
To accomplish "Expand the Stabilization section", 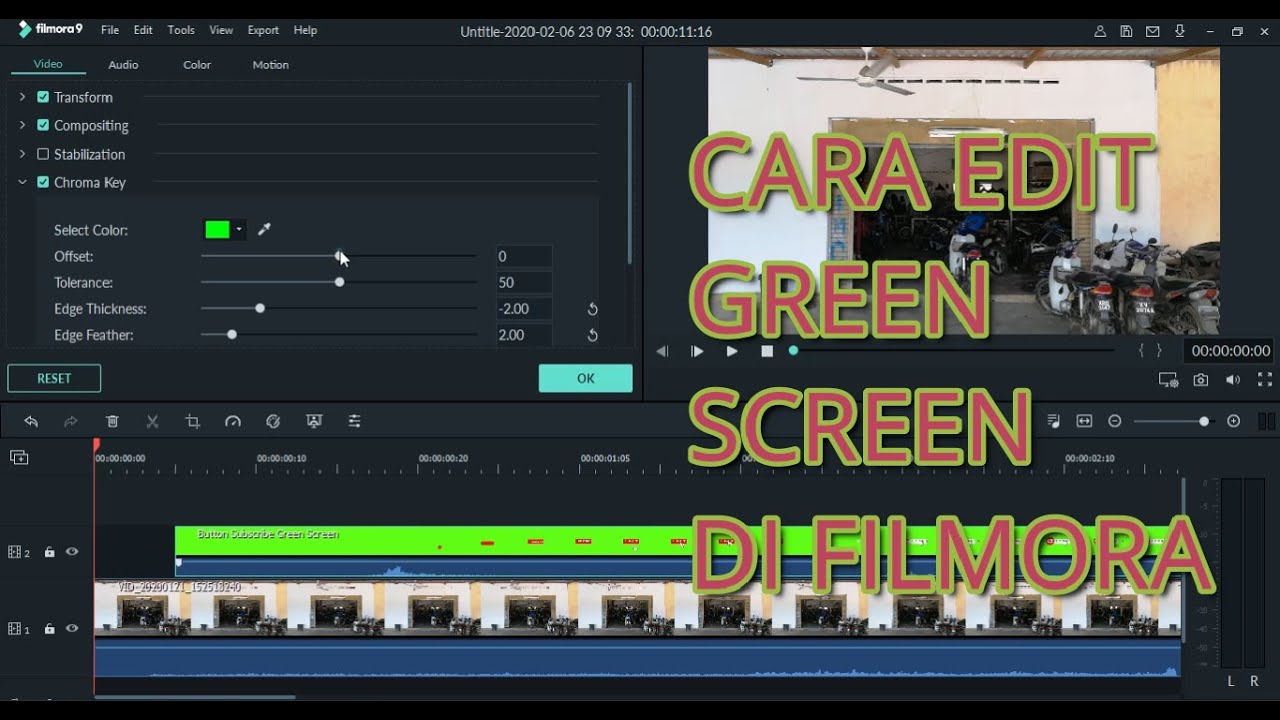I will [x=22, y=154].
